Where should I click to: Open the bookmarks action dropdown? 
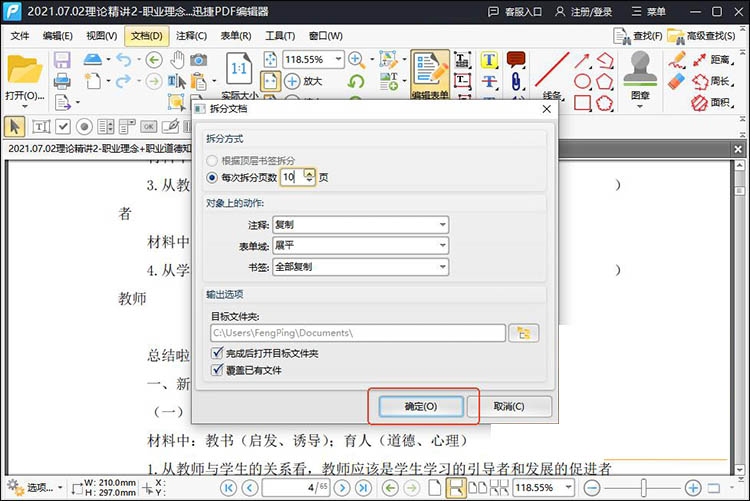point(361,267)
